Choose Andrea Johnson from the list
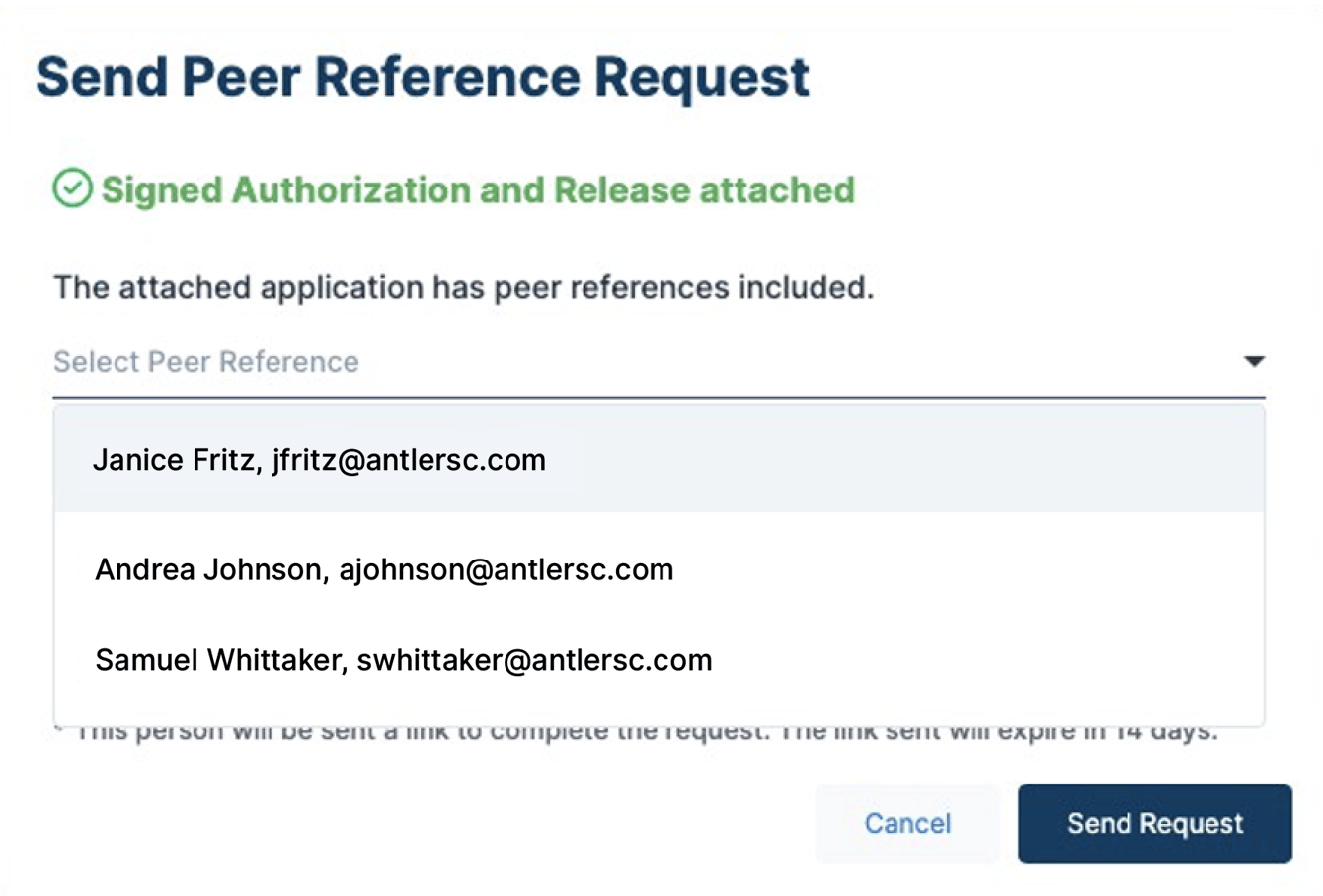Image resolution: width=1323 pixels, height=896 pixels. pos(383,569)
